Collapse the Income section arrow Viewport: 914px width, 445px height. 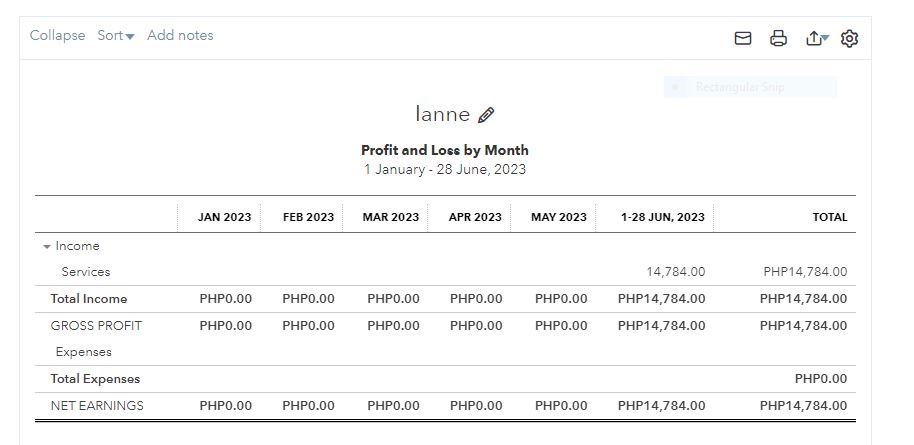tap(46, 247)
